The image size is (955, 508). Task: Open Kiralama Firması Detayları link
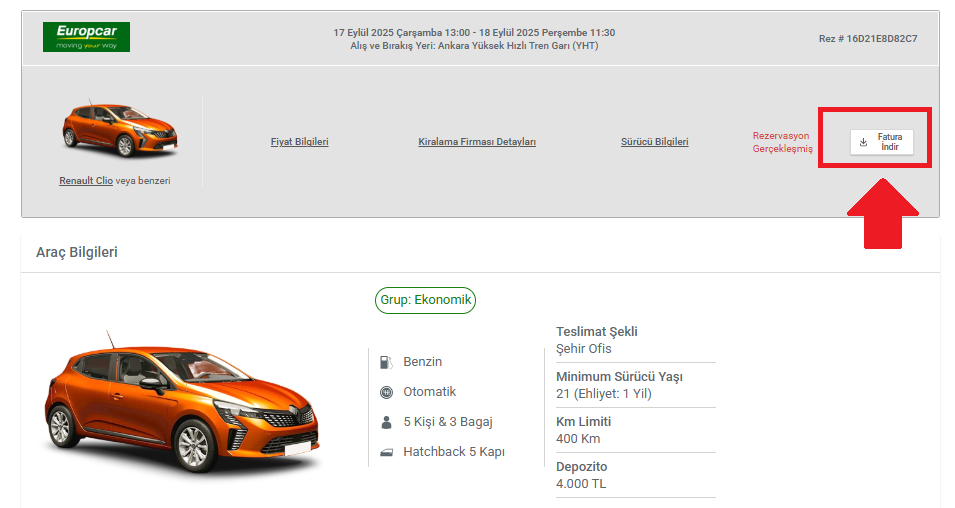click(477, 142)
